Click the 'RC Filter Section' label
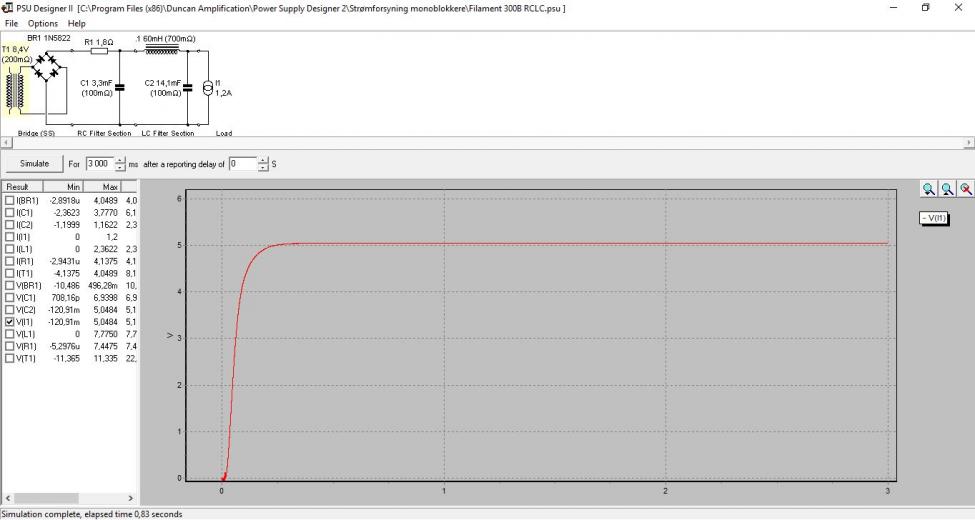 (x=104, y=133)
